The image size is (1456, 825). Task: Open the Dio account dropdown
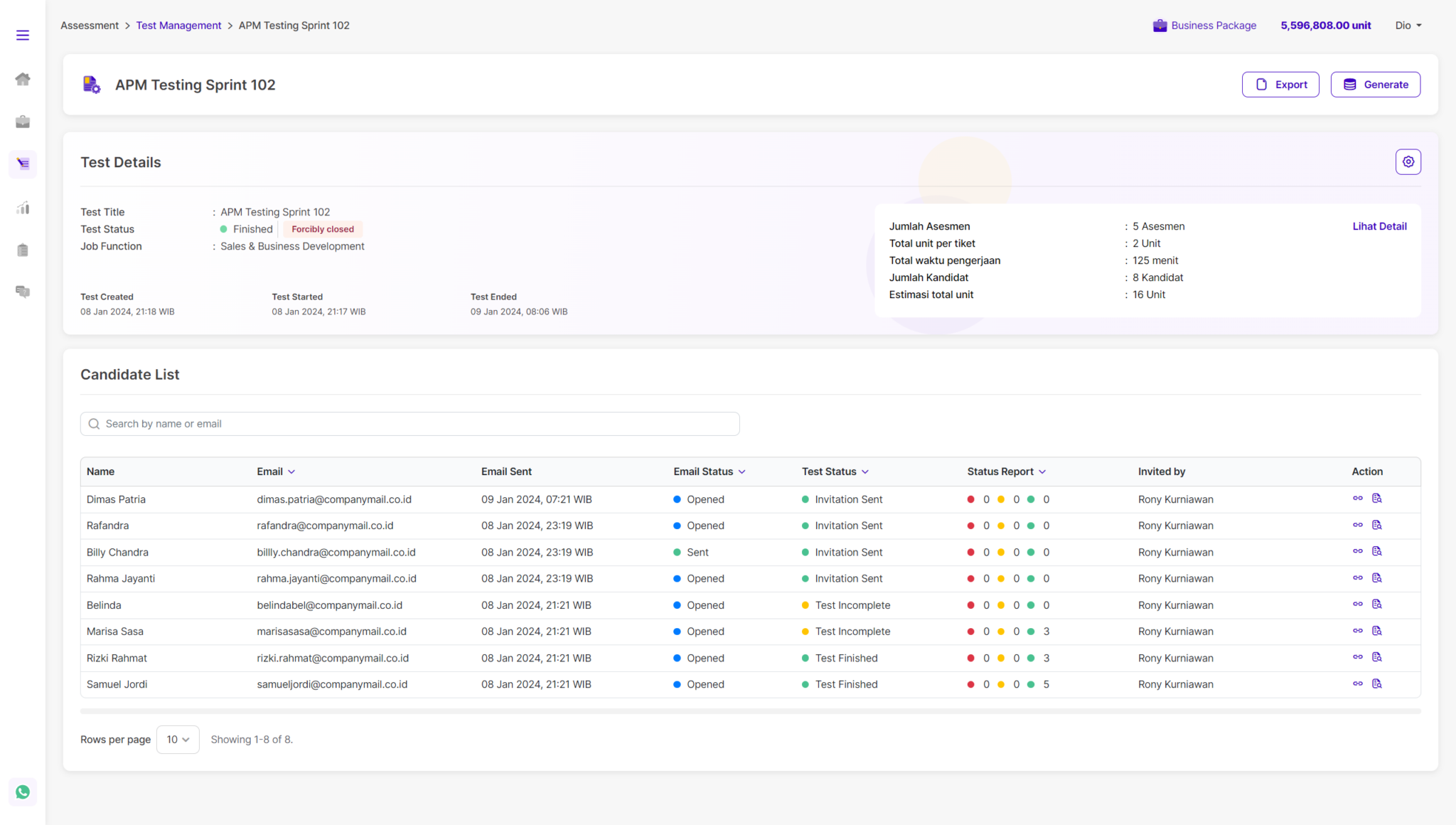point(1408,25)
